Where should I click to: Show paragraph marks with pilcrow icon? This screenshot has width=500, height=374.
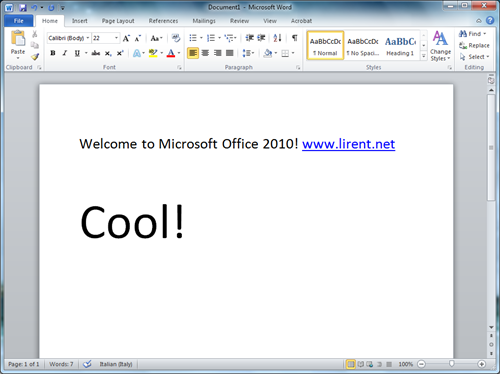(x=294, y=38)
